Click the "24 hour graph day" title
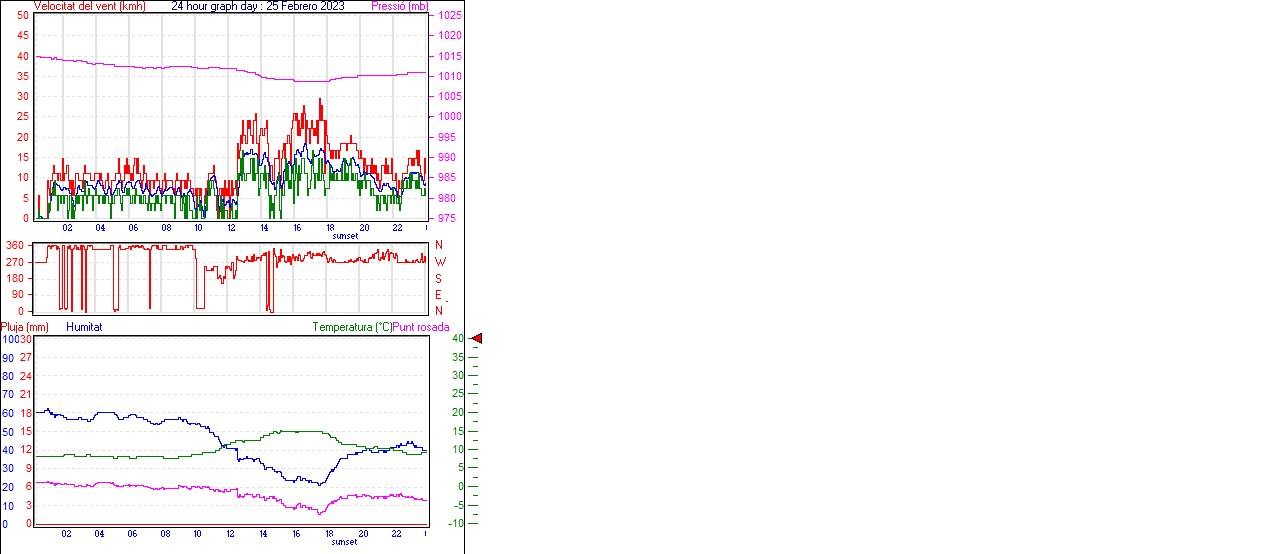This screenshot has height=554, width=1280. pos(258,6)
